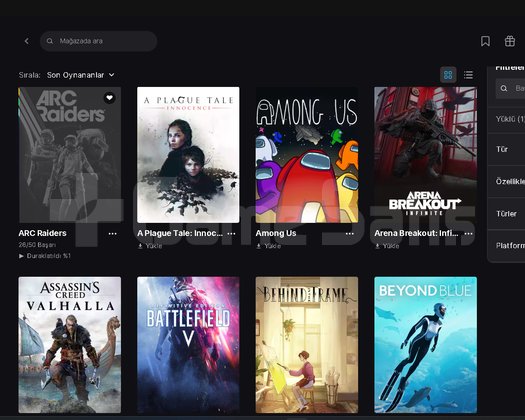Expand the 'Tür' filter section
The width and height of the screenshot is (525, 420).
(x=506, y=149)
